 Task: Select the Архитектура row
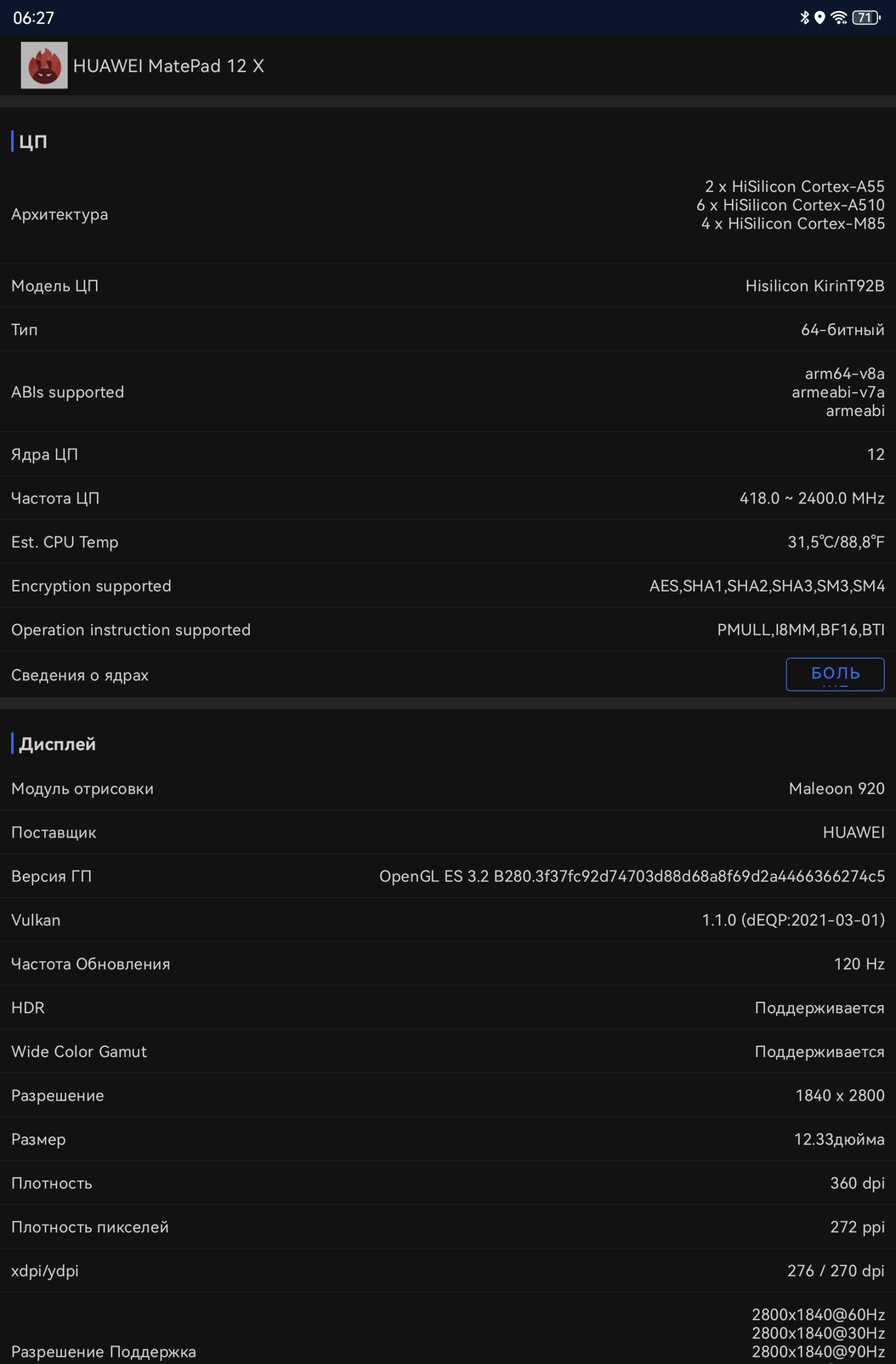[x=448, y=214]
